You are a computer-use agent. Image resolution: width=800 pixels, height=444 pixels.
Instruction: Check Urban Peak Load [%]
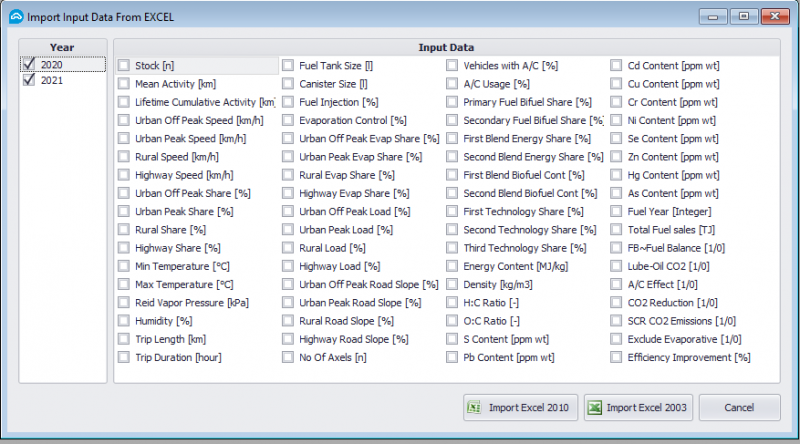[288, 230]
